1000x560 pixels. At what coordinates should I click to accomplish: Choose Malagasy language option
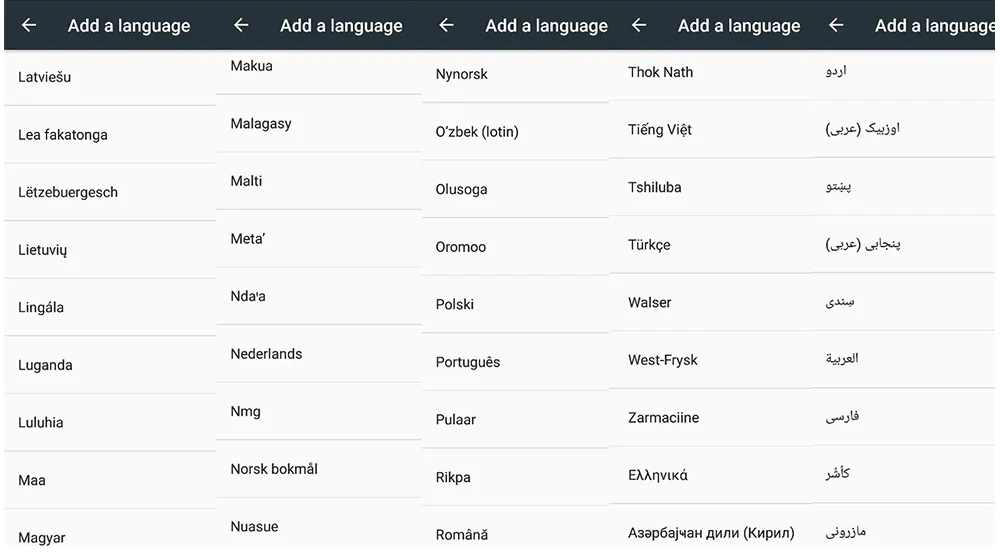pos(261,124)
